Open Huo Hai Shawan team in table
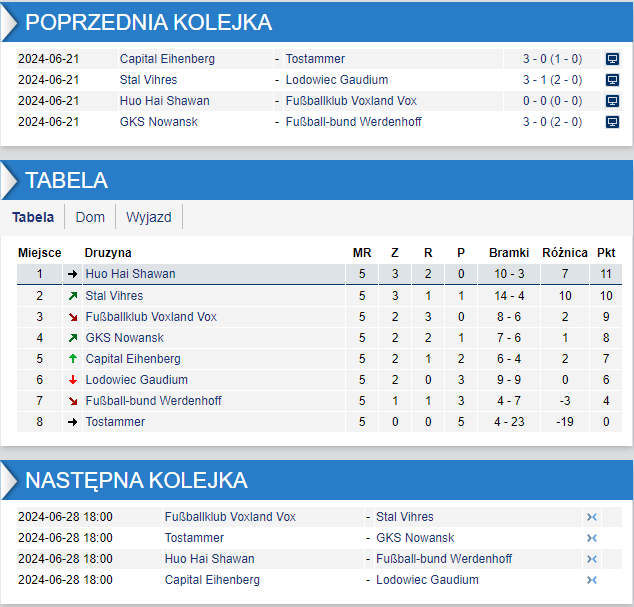The height and width of the screenshot is (607, 634). coord(130,274)
